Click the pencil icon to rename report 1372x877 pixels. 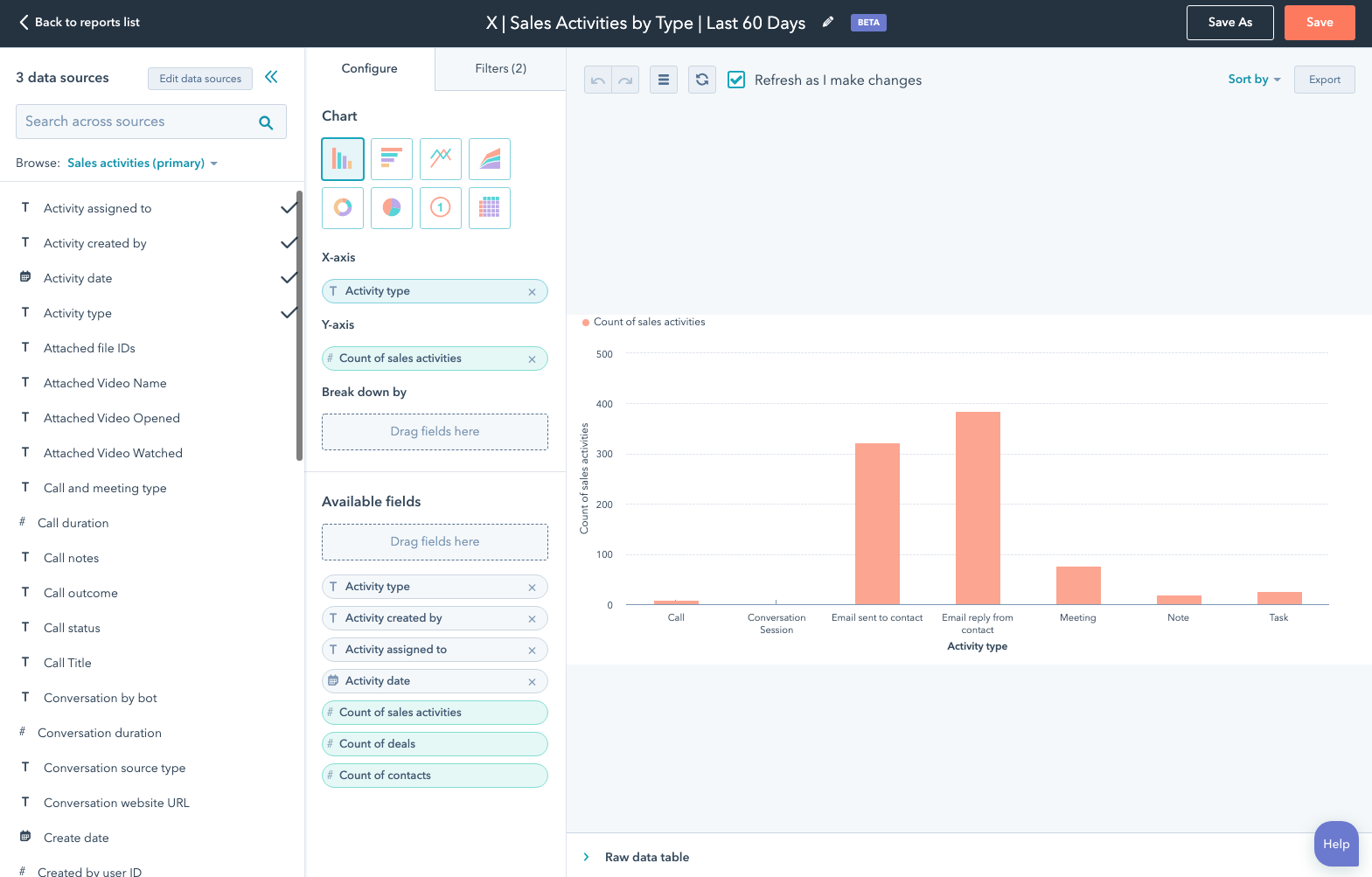pos(828,23)
